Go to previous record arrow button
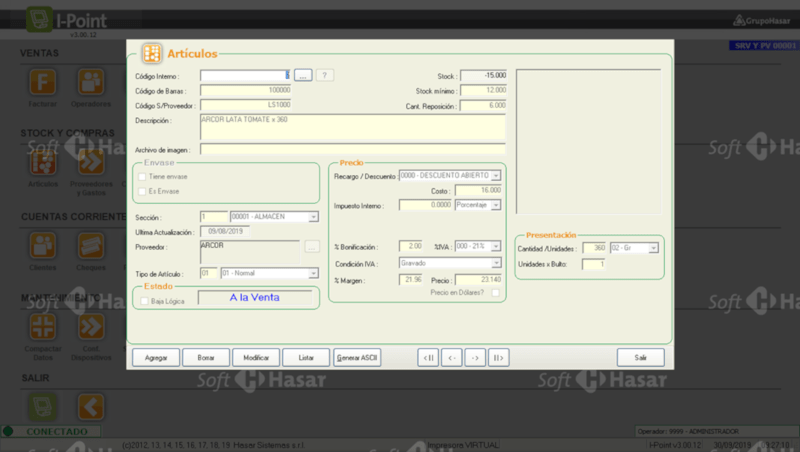This screenshot has height=452, width=800. click(452, 357)
